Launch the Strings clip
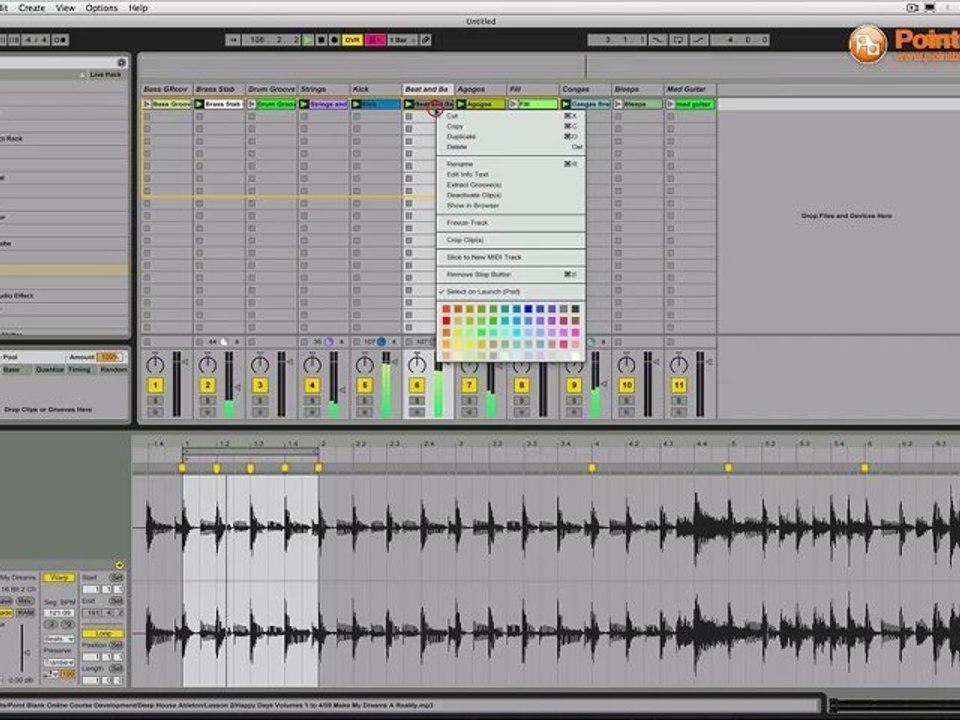Screen dimensions: 960x720 coord(304,104)
